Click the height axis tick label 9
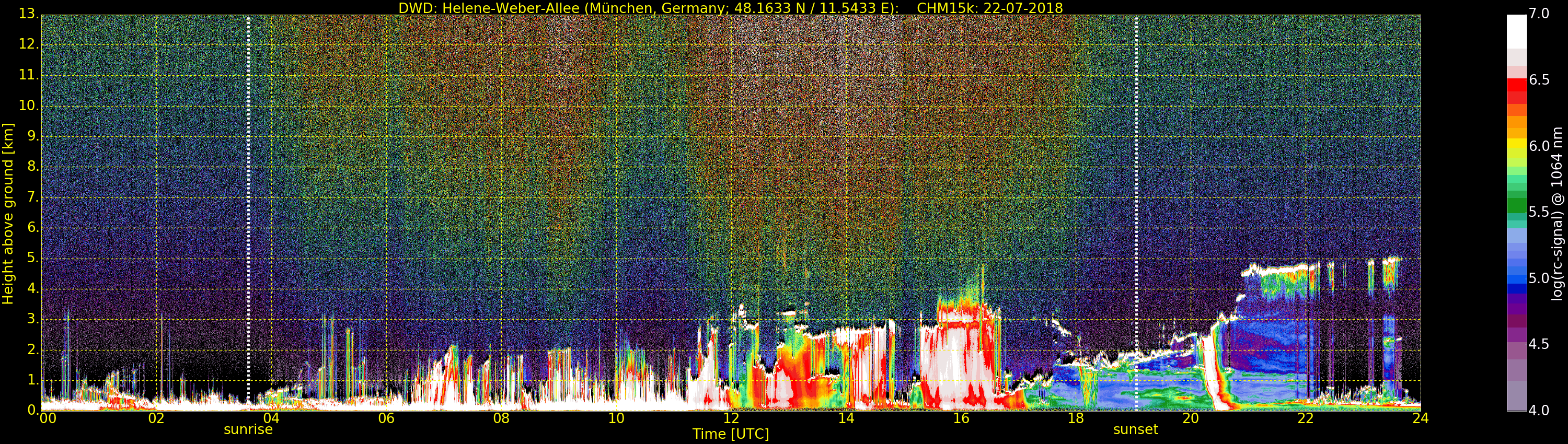This screenshot has height=444, width=1568. click(x=32, y=136)
